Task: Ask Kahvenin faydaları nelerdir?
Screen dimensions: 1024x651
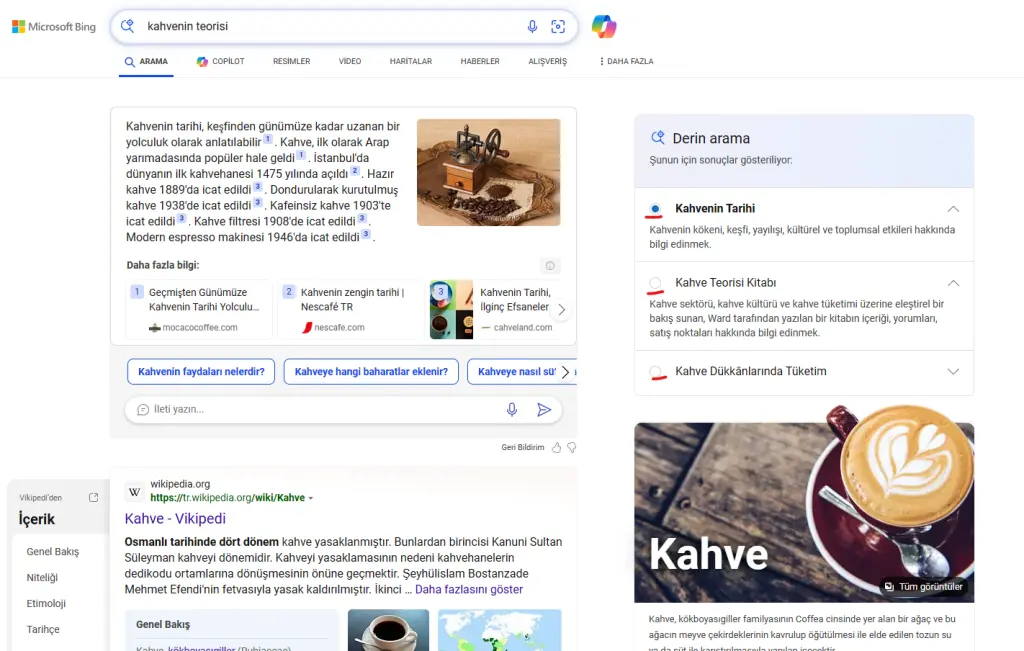Action: 201,372
